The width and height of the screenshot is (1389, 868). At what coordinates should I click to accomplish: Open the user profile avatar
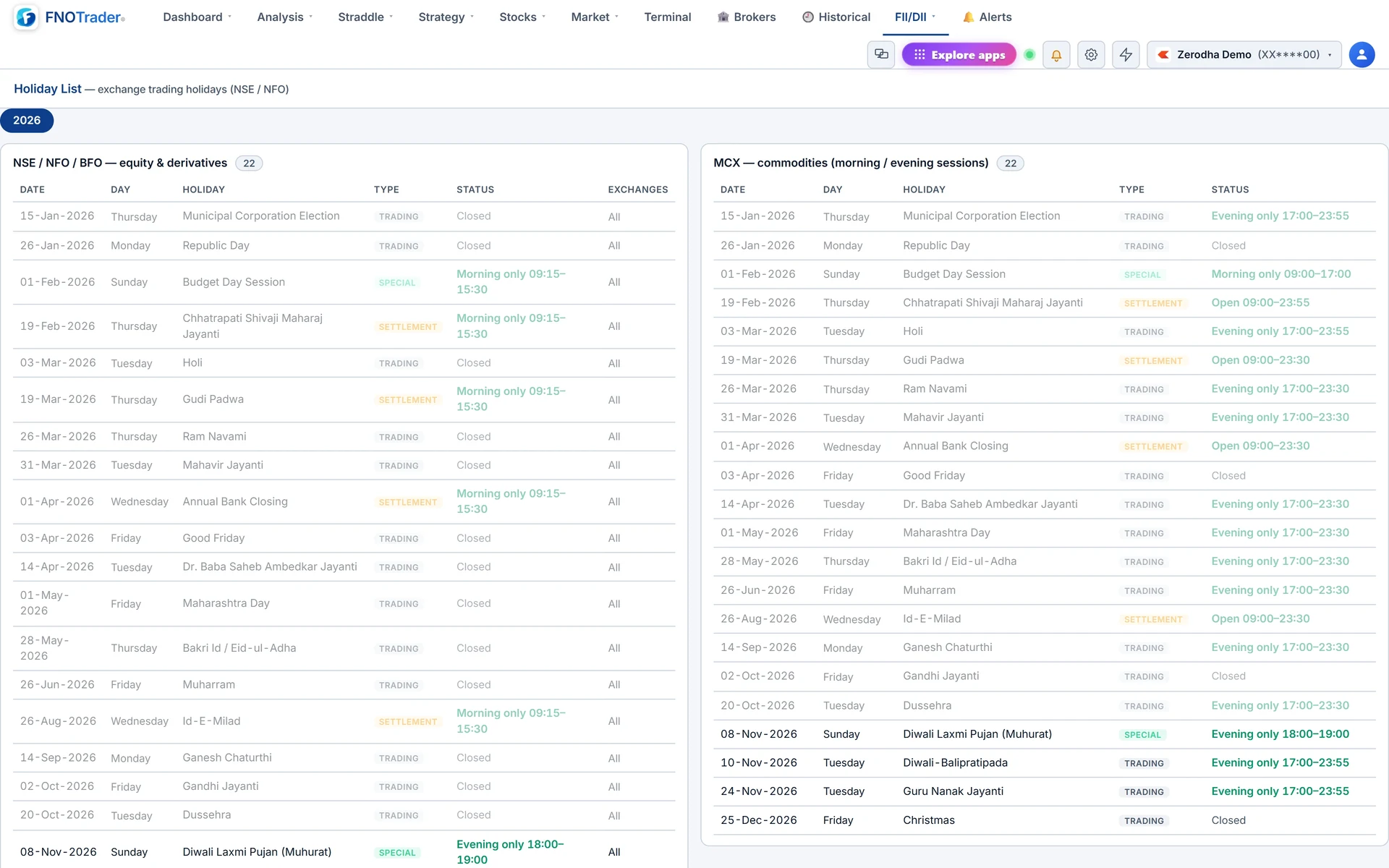1362,54
